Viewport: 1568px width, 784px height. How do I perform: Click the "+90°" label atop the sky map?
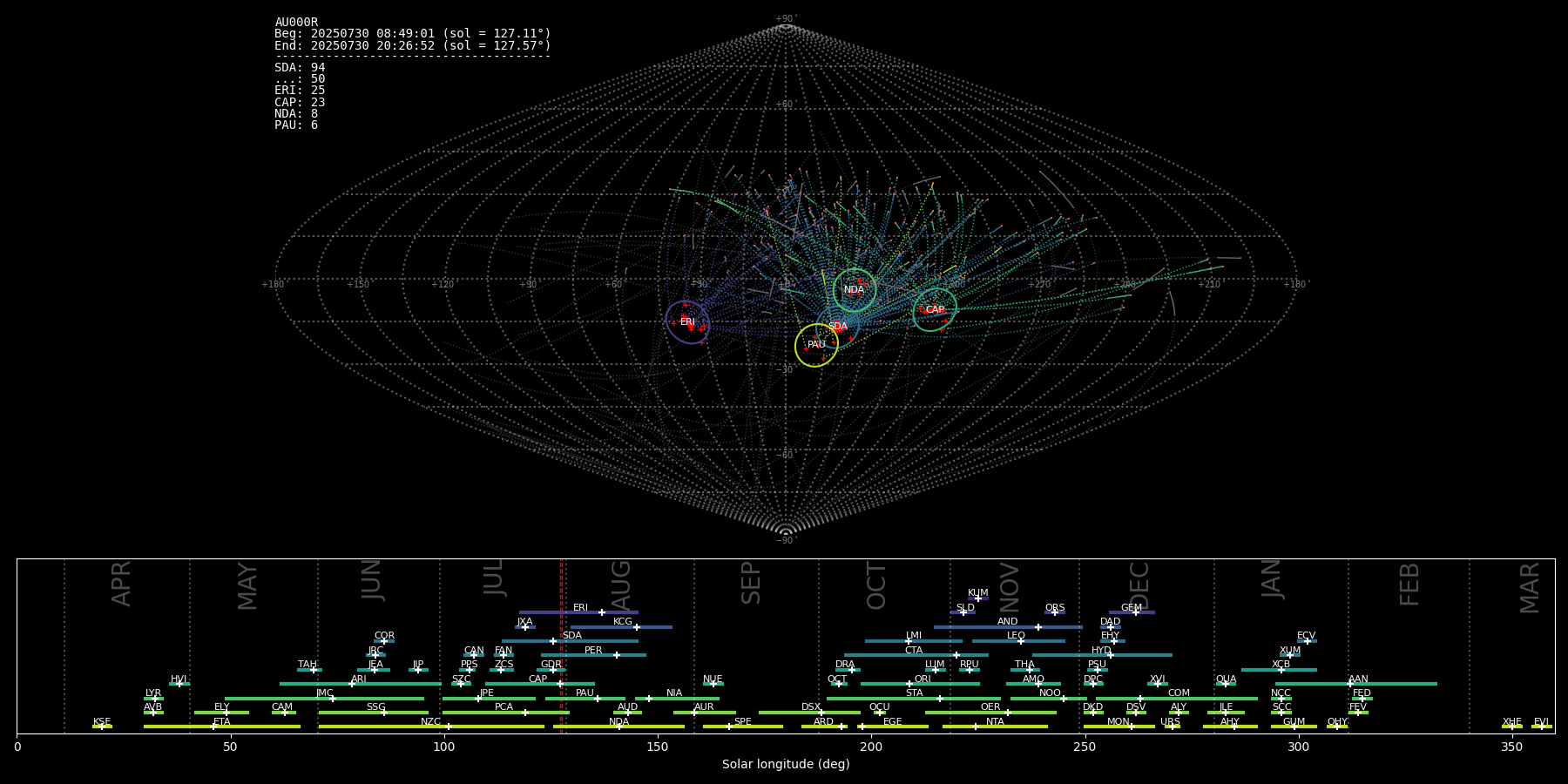point(786,19)
